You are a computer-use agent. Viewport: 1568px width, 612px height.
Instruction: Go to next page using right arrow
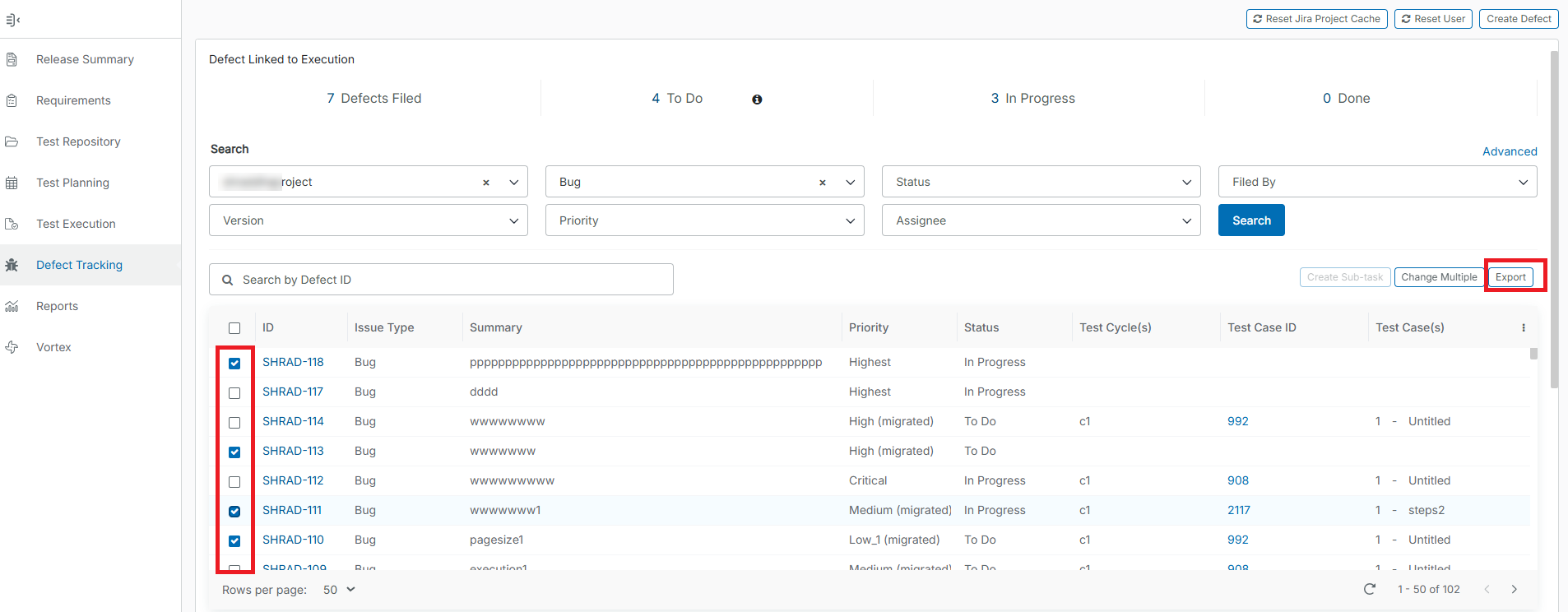[x=1514, y=589]
